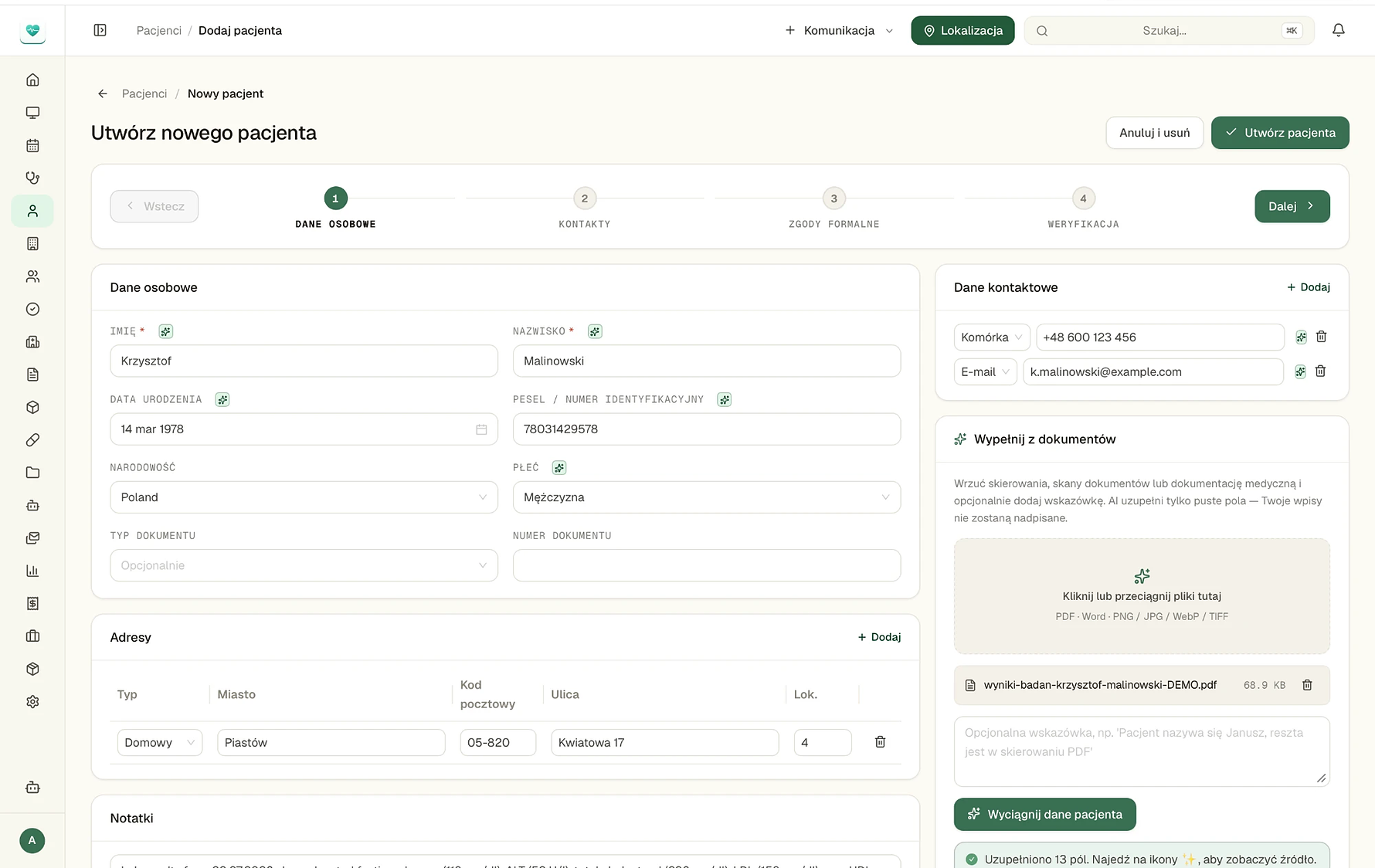
Task: Open the E-mail contact type dropdown
Action: tap(985, 372)
